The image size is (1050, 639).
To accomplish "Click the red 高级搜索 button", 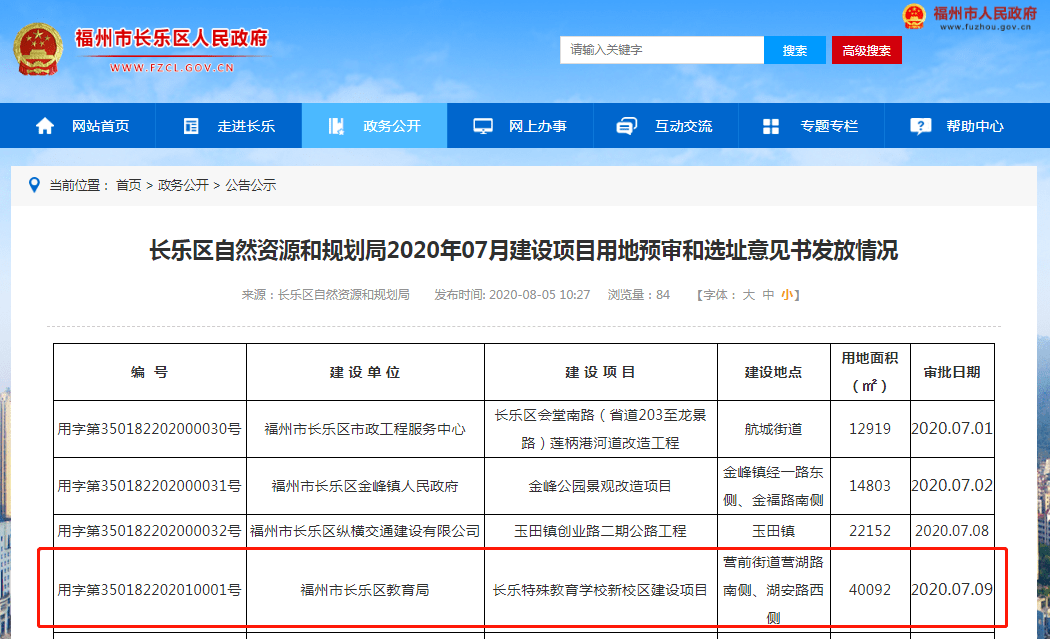I will point(867,50).
